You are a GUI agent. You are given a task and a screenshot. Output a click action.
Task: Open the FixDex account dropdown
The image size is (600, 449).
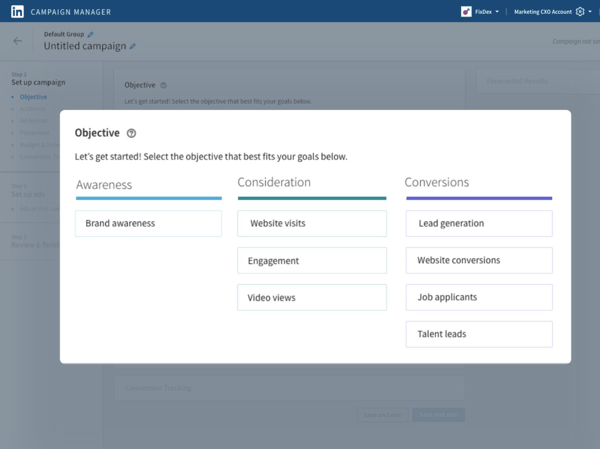point(487,12)
